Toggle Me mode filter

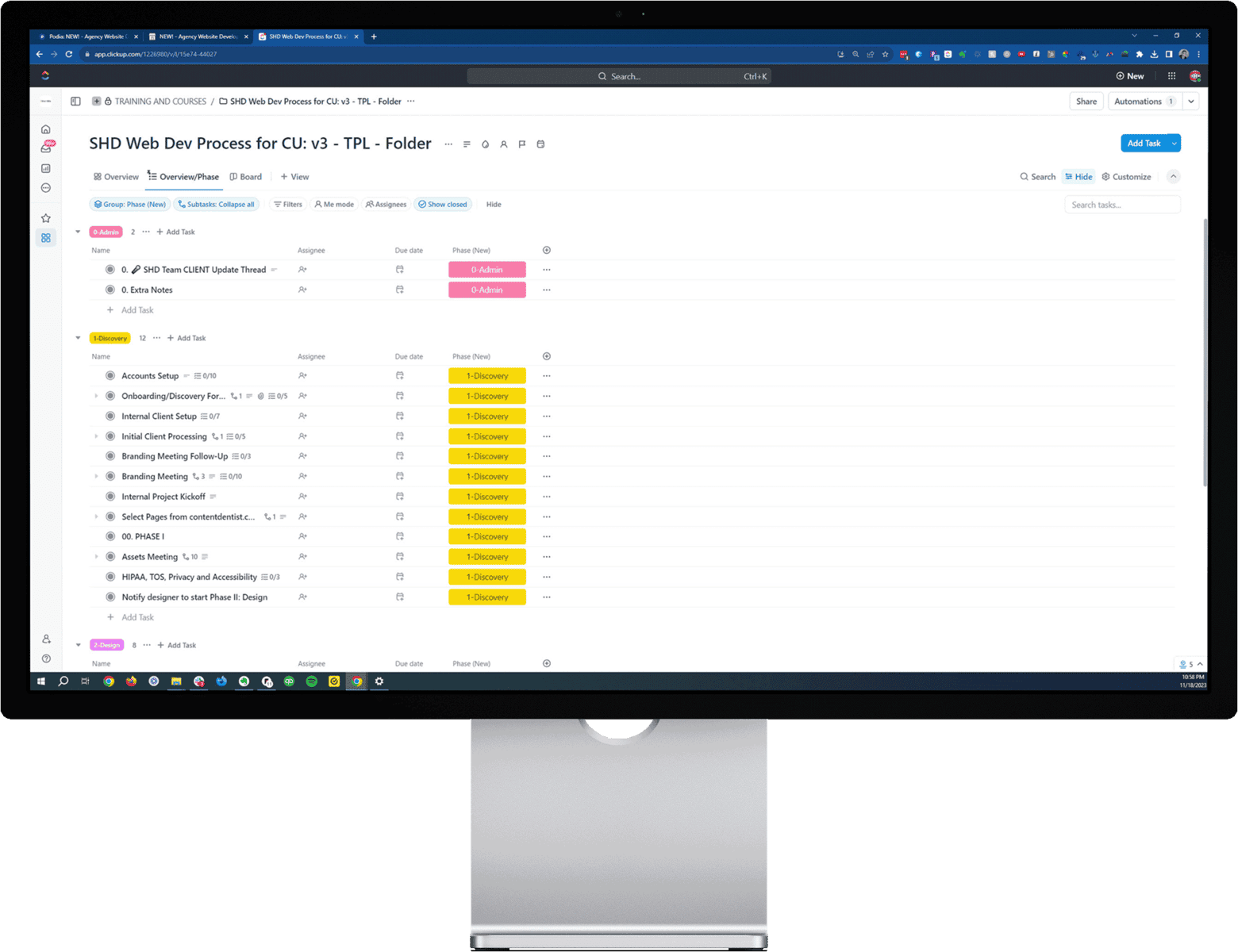tap(334, 205)
